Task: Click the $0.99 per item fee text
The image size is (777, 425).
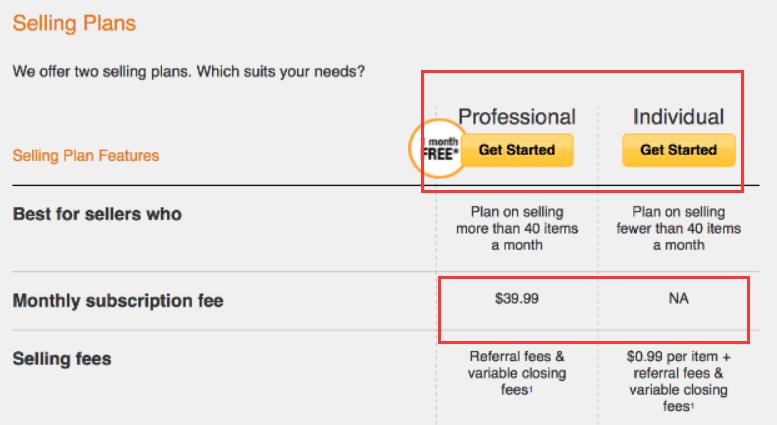Action: (678, 356)
